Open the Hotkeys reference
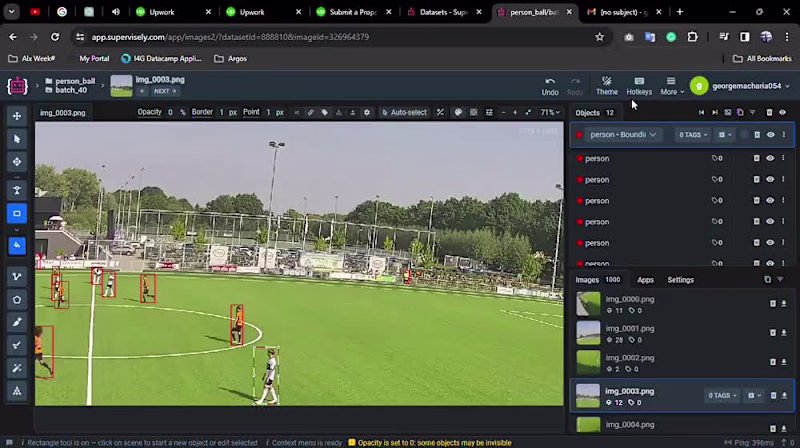The image size is (800, 448). pyautogui.click(x=639, y=86)
